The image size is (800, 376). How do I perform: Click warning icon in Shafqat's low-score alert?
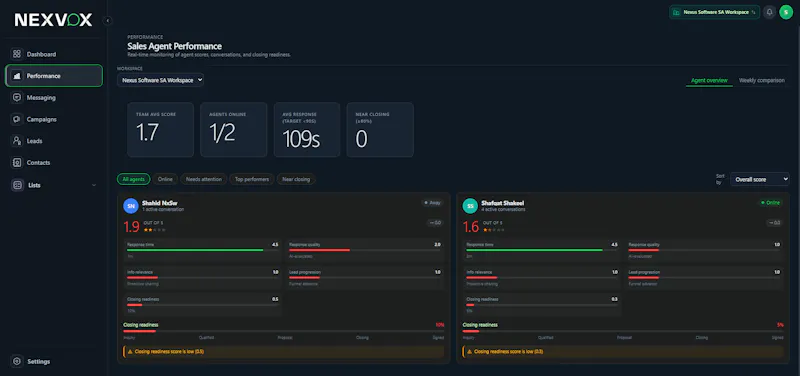(469, 352)
